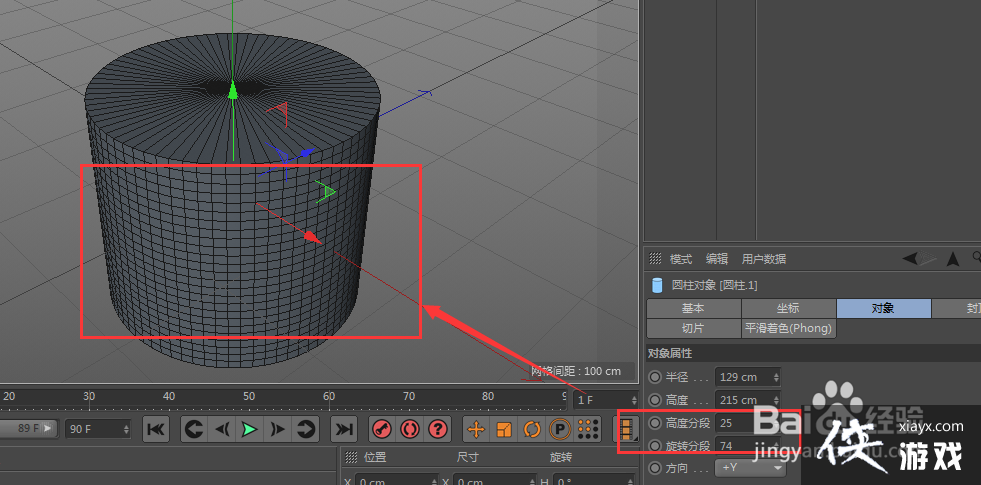Click frame 30 on the timeline ruler
981x485 pixels.
89,396
